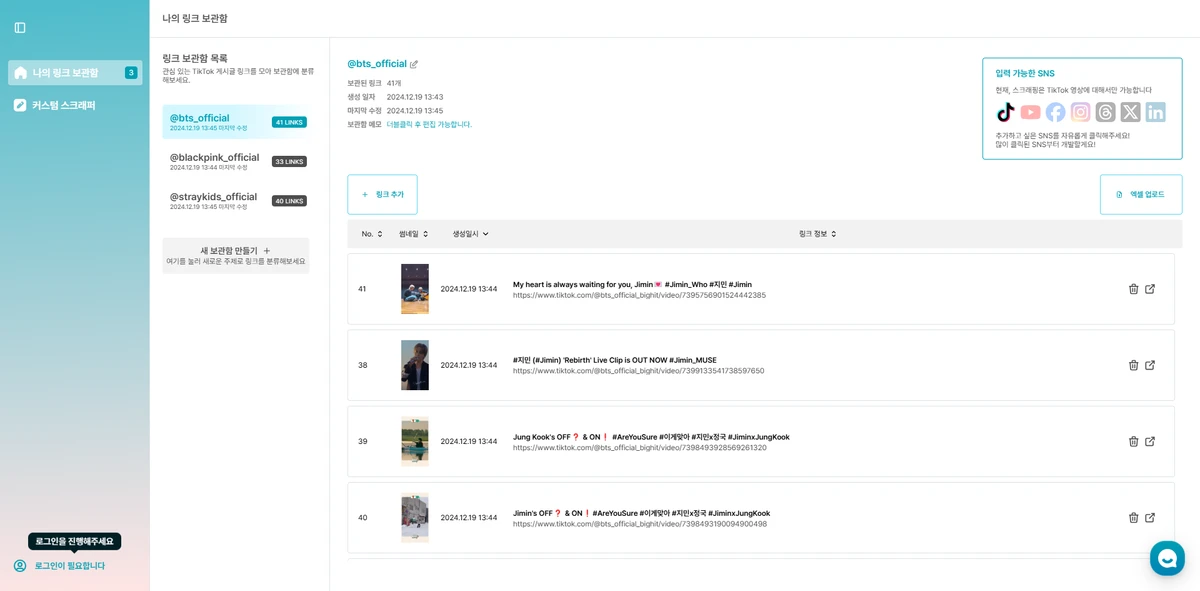Click thumbnail of row 41 video
This screenshot has height=591, width=1200.
point(415,289)
